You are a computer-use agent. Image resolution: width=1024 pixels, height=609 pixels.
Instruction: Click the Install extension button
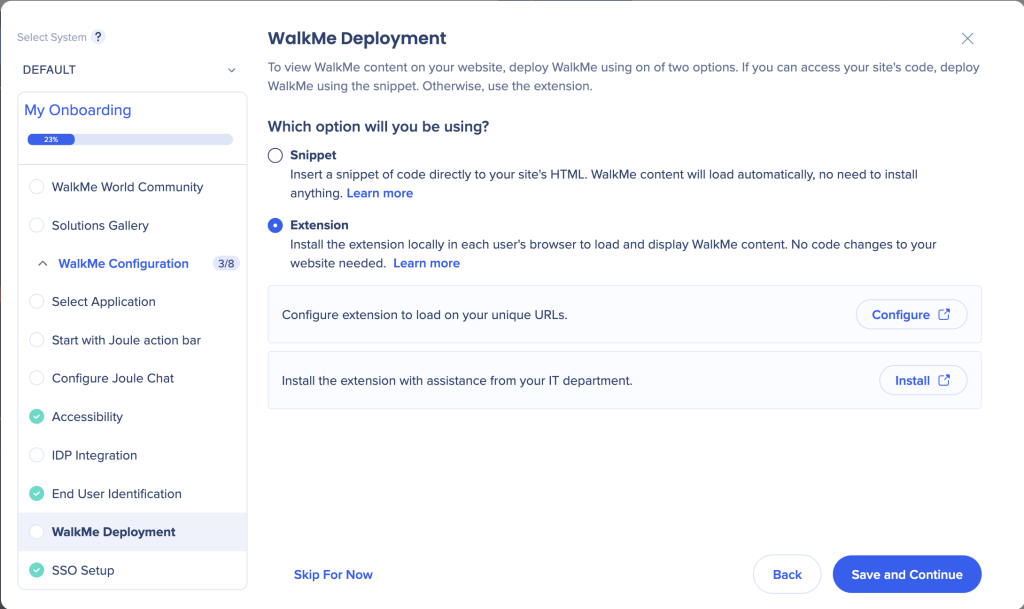(923, 380)
